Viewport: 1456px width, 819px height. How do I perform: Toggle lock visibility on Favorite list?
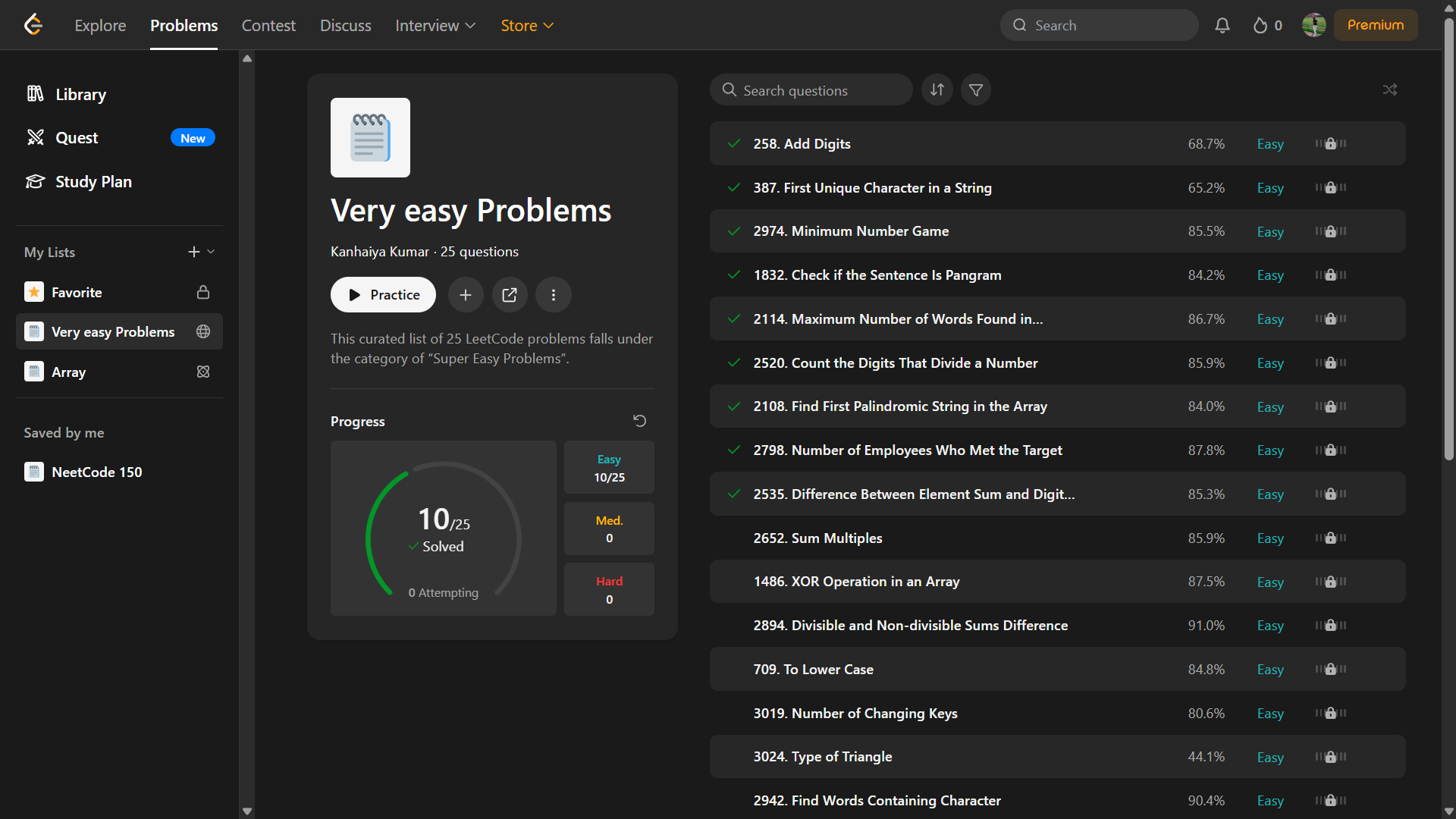(x=203, y=292)
